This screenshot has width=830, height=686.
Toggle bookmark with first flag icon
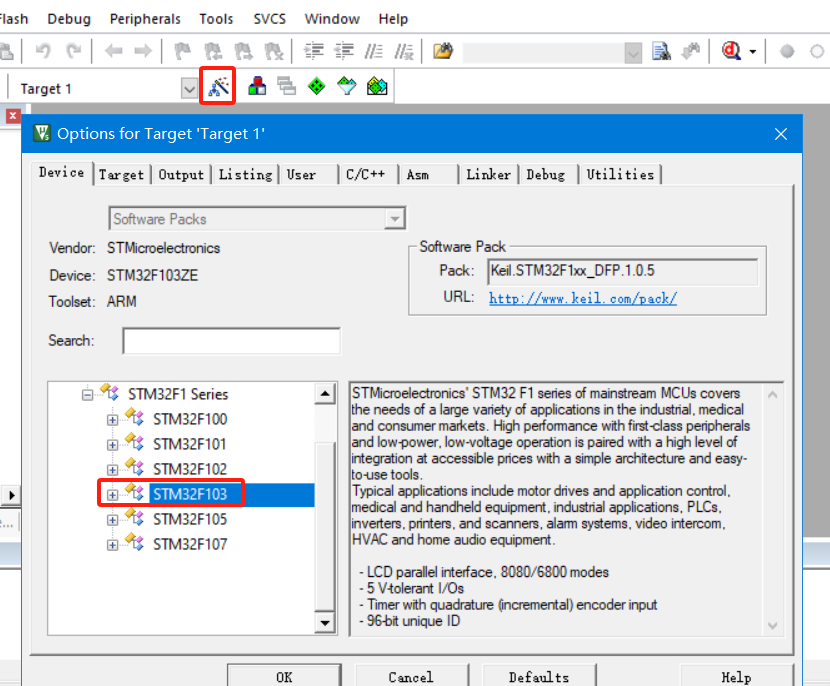[x=183, y=51]
